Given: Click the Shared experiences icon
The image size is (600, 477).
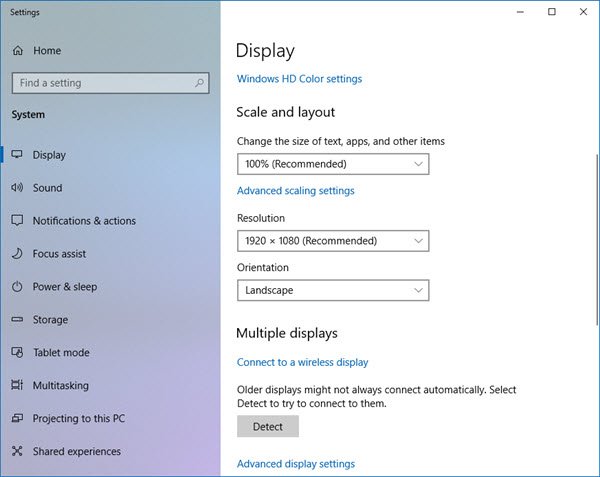Looking at the screenshot, I should coord(17,451).
